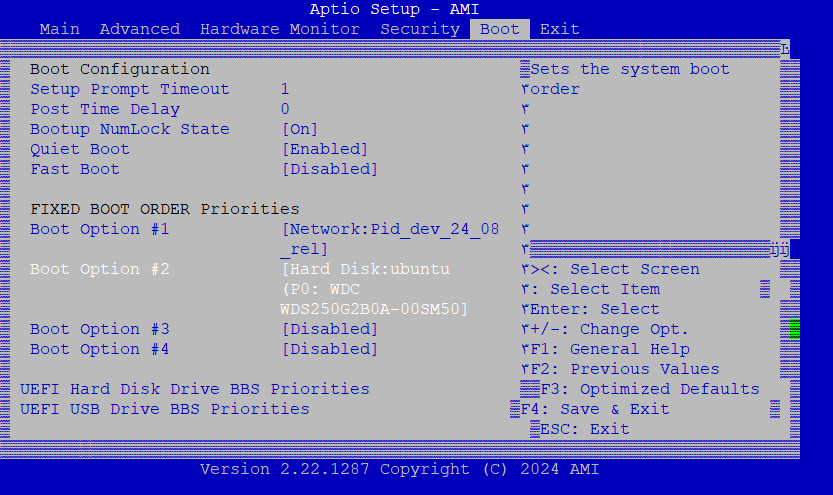Image resolution: width=833 pixels, height=495 pixels.
Task: Expand Boot Option #3 Disabled choices
Action: click(330, 329)
